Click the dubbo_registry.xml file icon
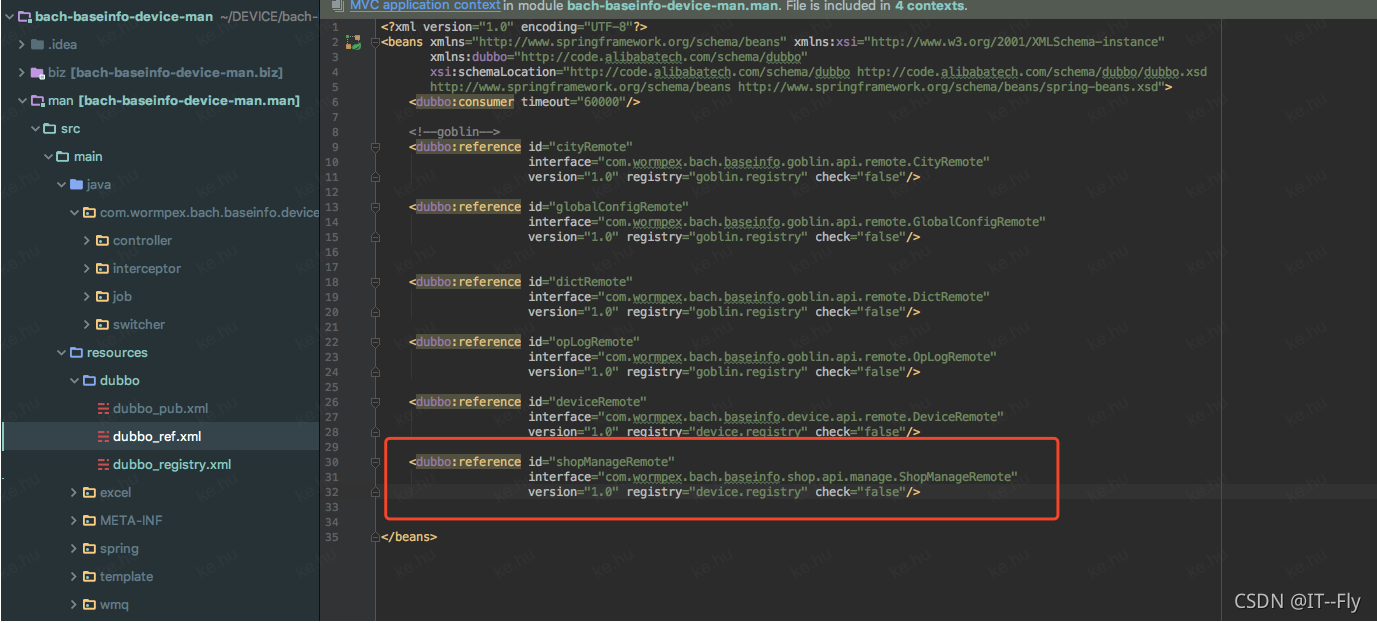The image size is (1377, 623). click(103, 465)
